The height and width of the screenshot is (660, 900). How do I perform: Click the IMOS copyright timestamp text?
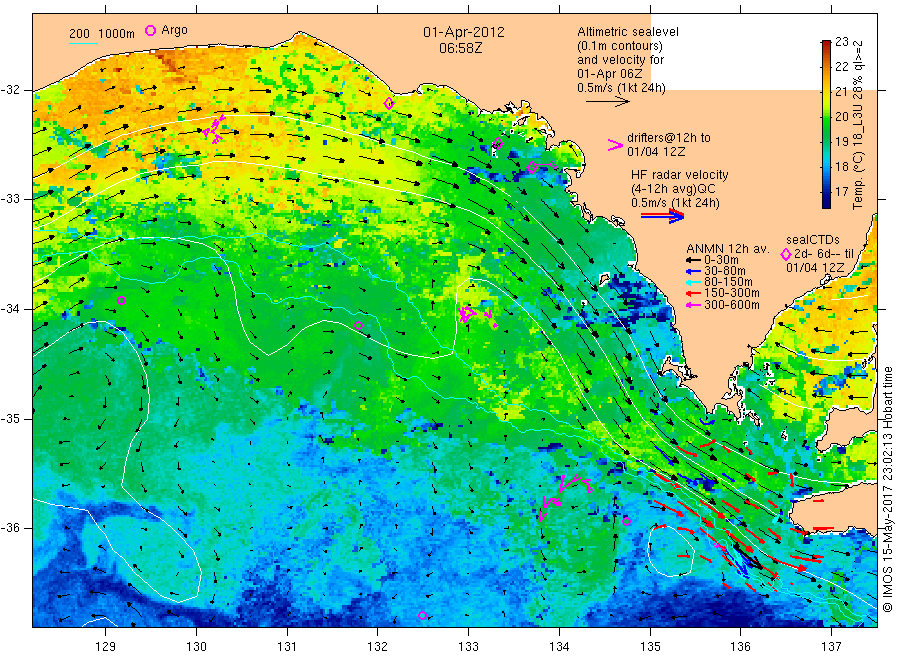pos(887,490)
